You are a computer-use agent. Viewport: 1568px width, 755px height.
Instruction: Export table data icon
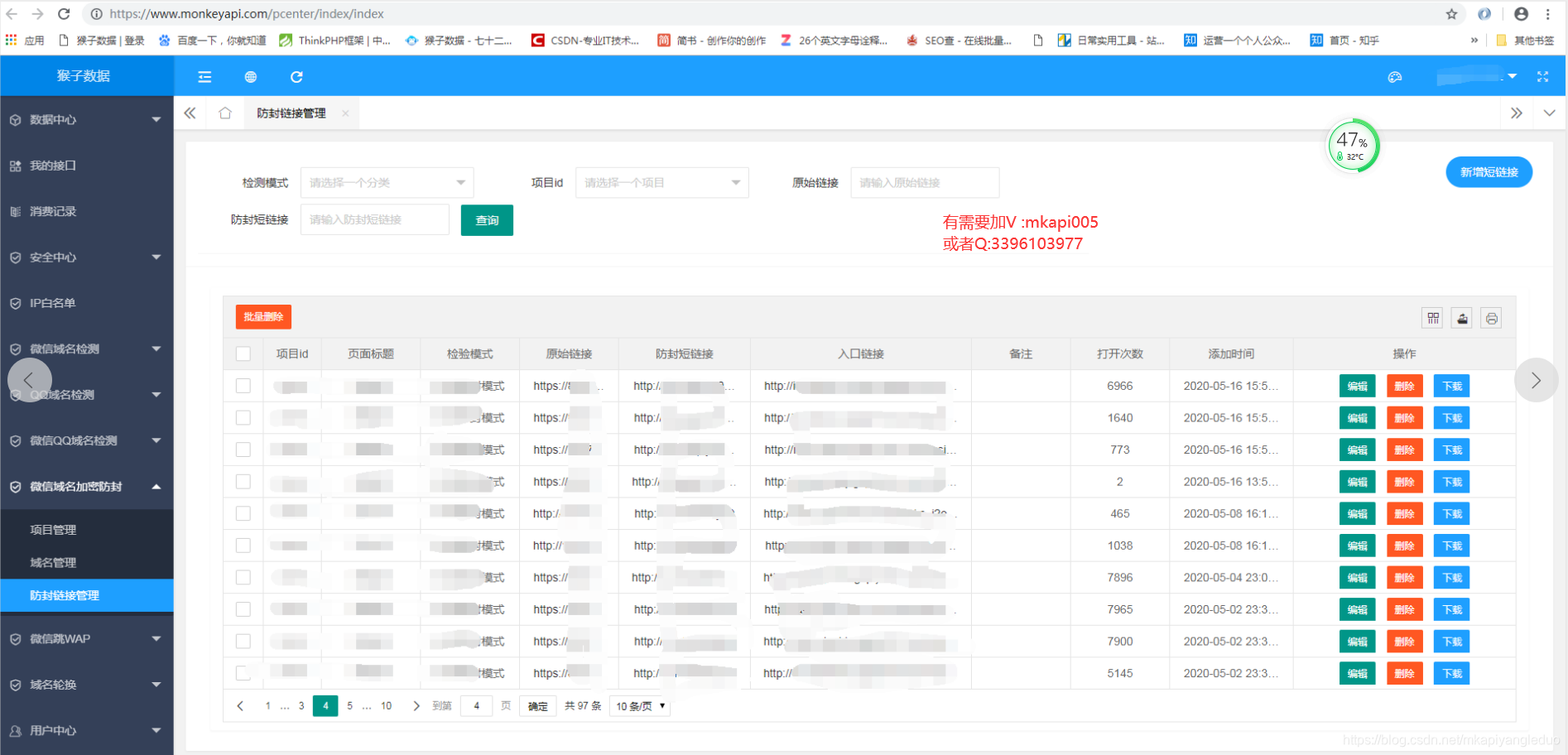pos(1462,318)
